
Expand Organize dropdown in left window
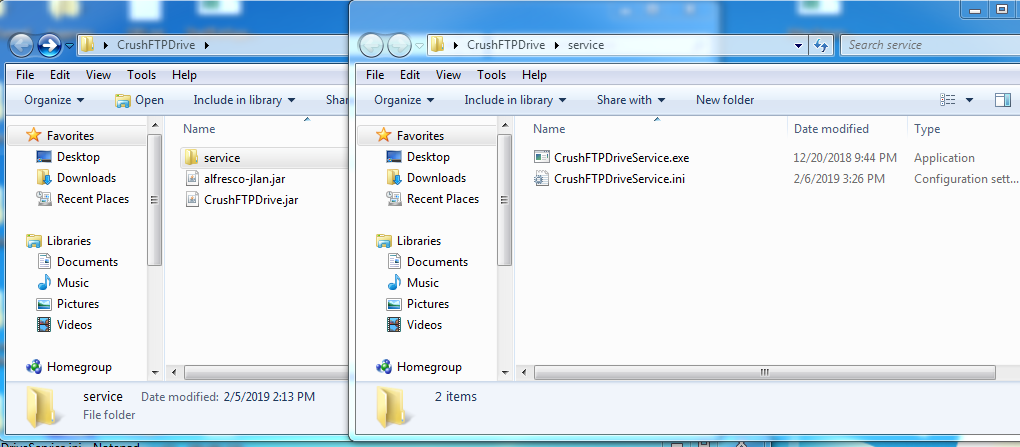coord(55,100)
